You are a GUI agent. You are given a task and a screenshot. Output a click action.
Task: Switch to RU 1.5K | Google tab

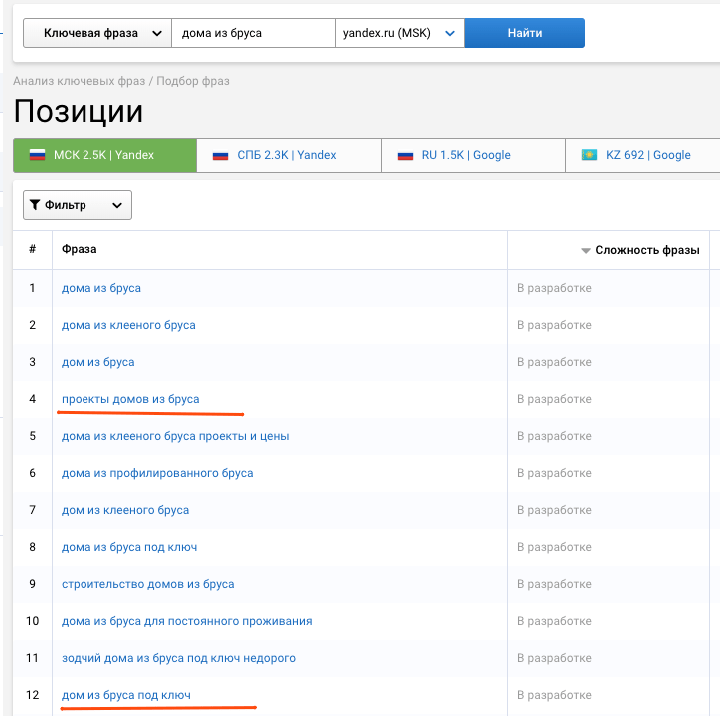(473, 155)
